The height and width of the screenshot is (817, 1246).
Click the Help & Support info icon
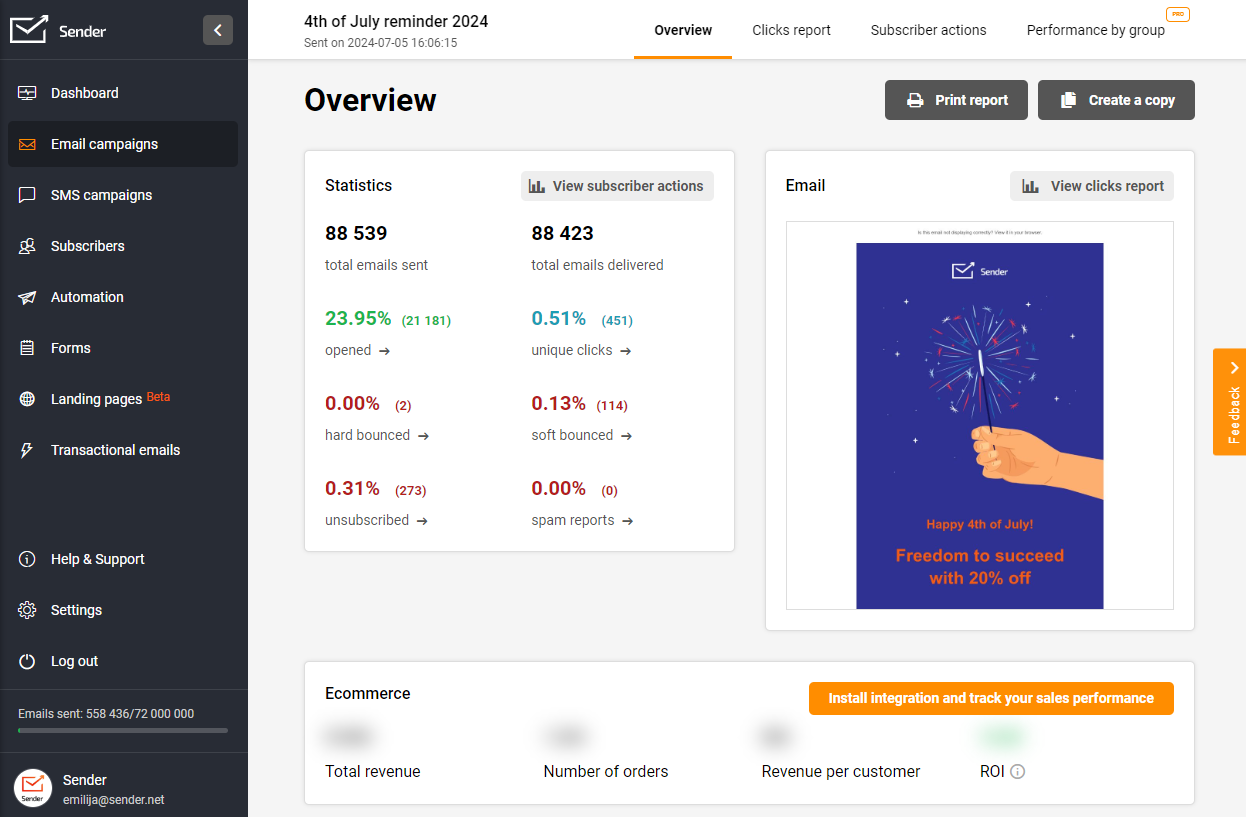pyautogui.click(x=28, y=559)
